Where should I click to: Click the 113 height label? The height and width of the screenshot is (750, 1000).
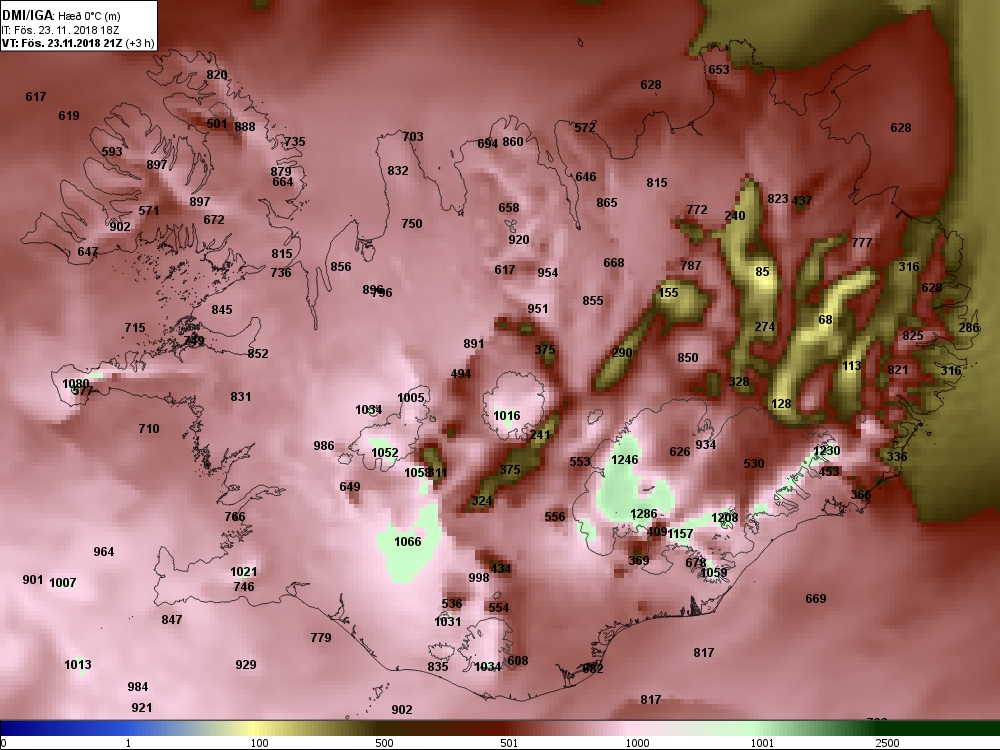tap(852, 366)
